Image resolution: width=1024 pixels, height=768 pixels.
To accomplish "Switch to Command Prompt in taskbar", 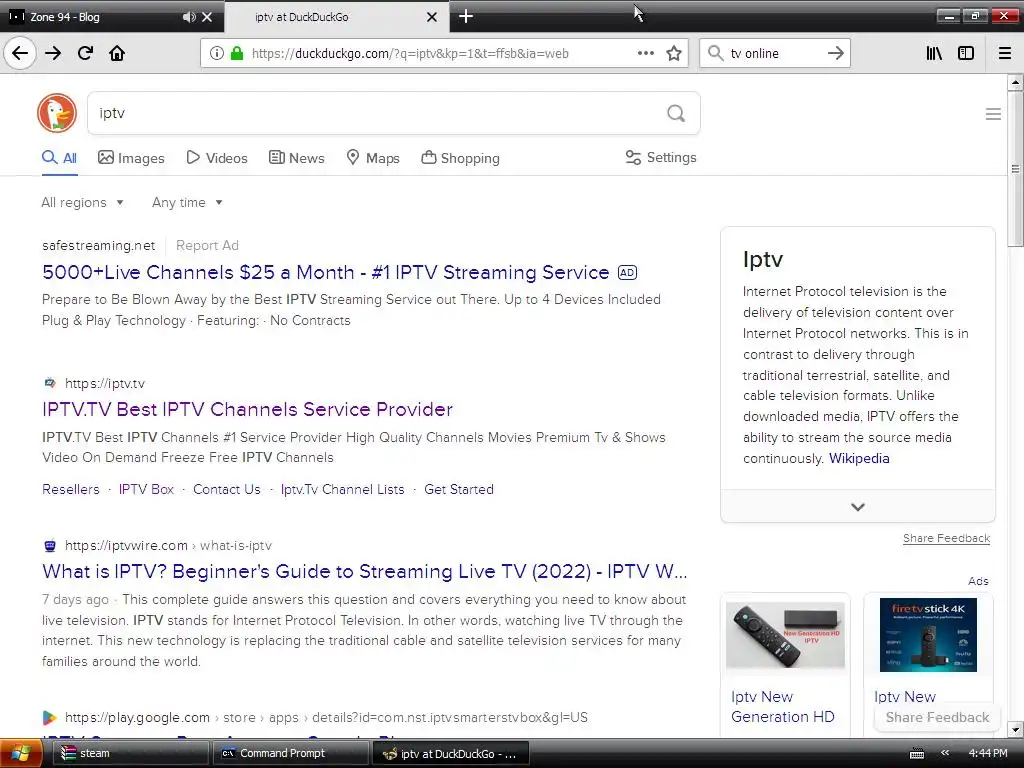I will click(x=289, y=753).
